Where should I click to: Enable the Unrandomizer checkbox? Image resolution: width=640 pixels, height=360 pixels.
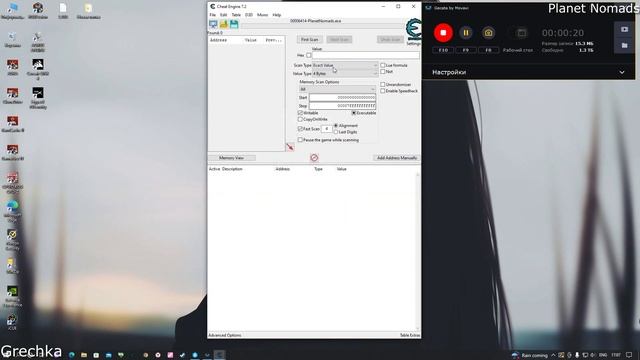382,84
